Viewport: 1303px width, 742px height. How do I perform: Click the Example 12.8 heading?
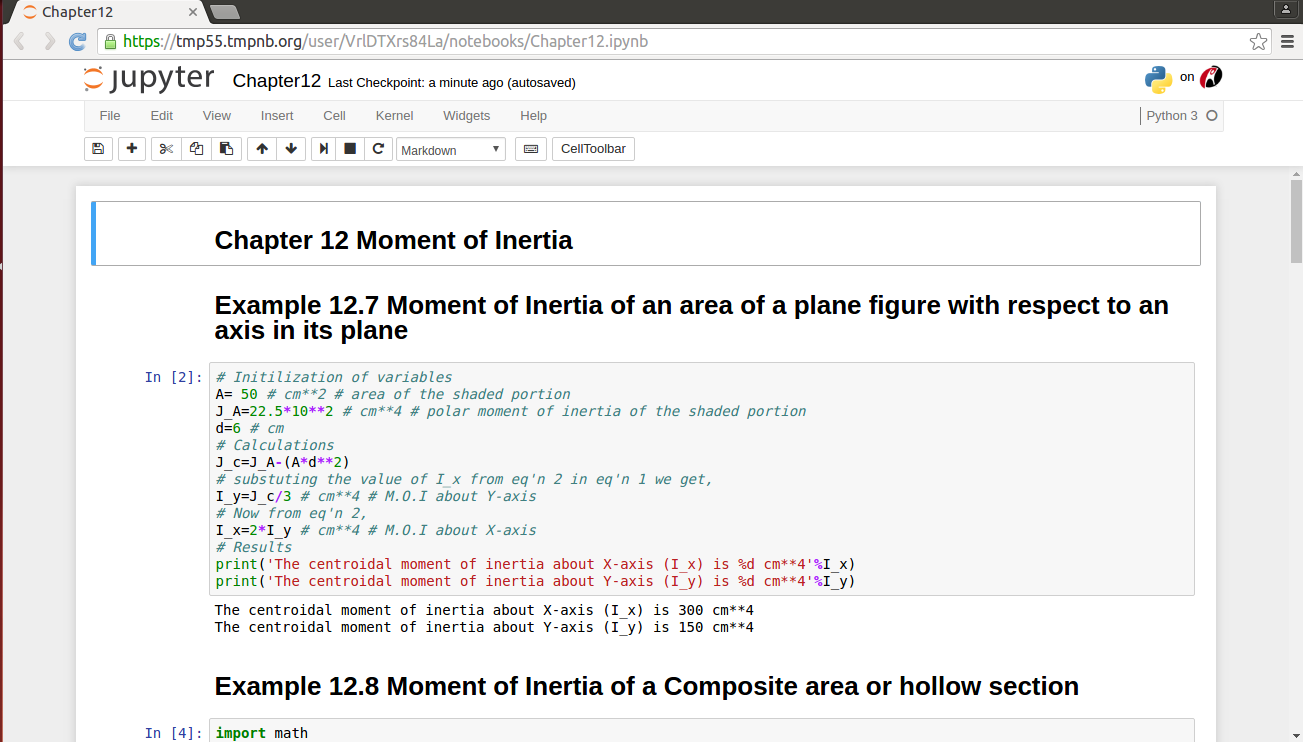tap(647, 687)
